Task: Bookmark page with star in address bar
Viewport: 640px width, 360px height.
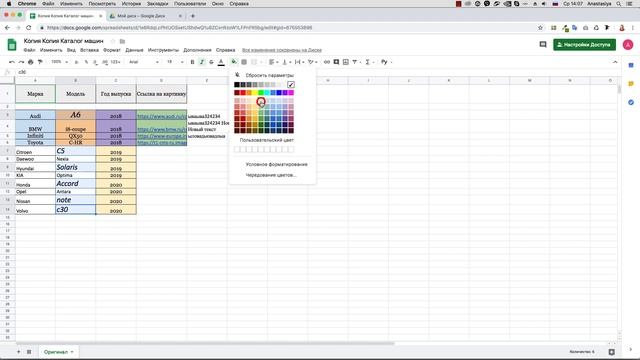Action: click(x=540, y=28)
